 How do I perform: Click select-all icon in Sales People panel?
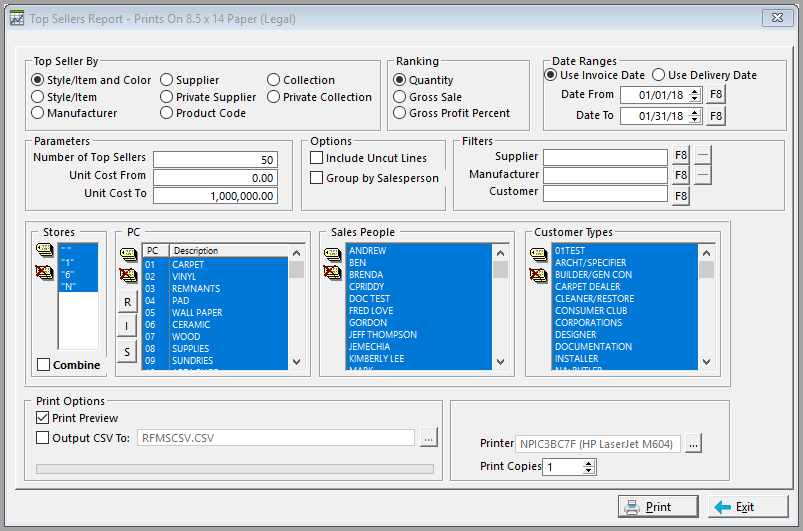point(332,254)
